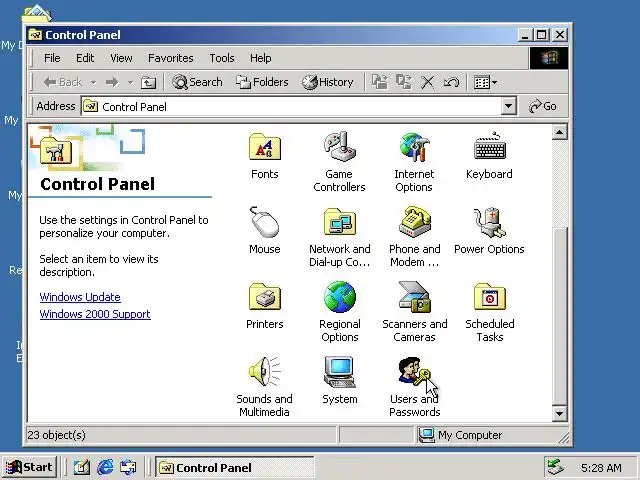Click the 5:28 AM clock
This screenshot has width=640, height=480.
pyautogui.click(x=601, y=468)
